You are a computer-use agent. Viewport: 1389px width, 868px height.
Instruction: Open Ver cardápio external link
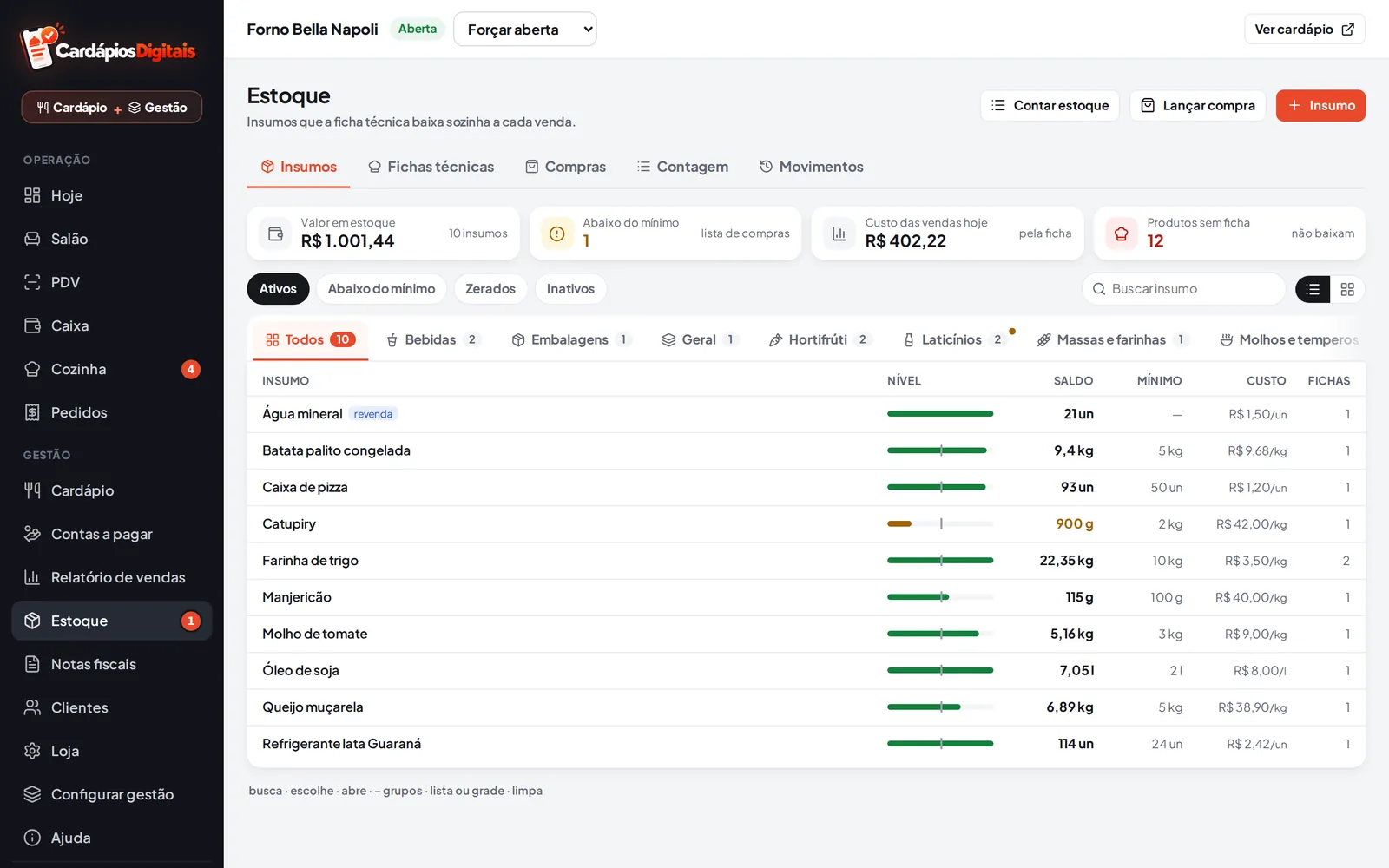click(x=1304, y=30)
